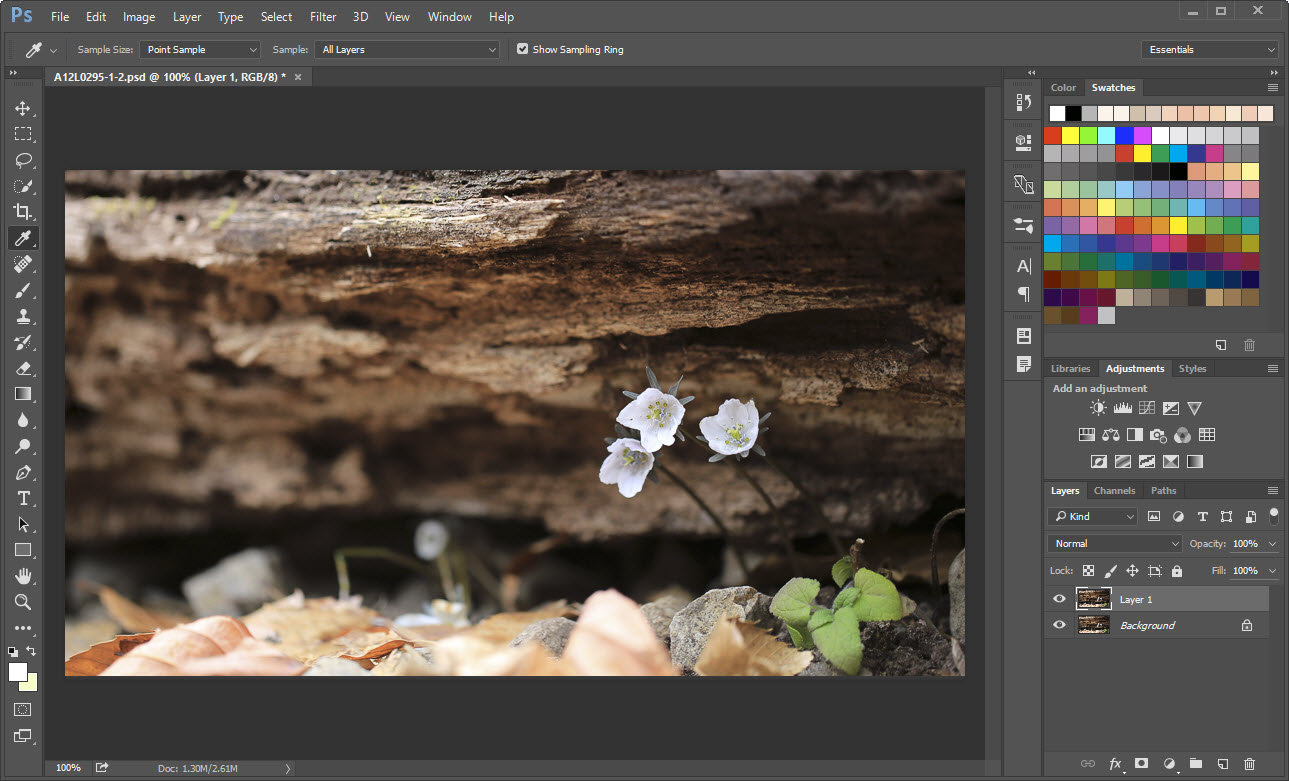Open the Image menu
Image resolution: width=1289 pixels, height=781 pixels.
click(x=139, y=17)
